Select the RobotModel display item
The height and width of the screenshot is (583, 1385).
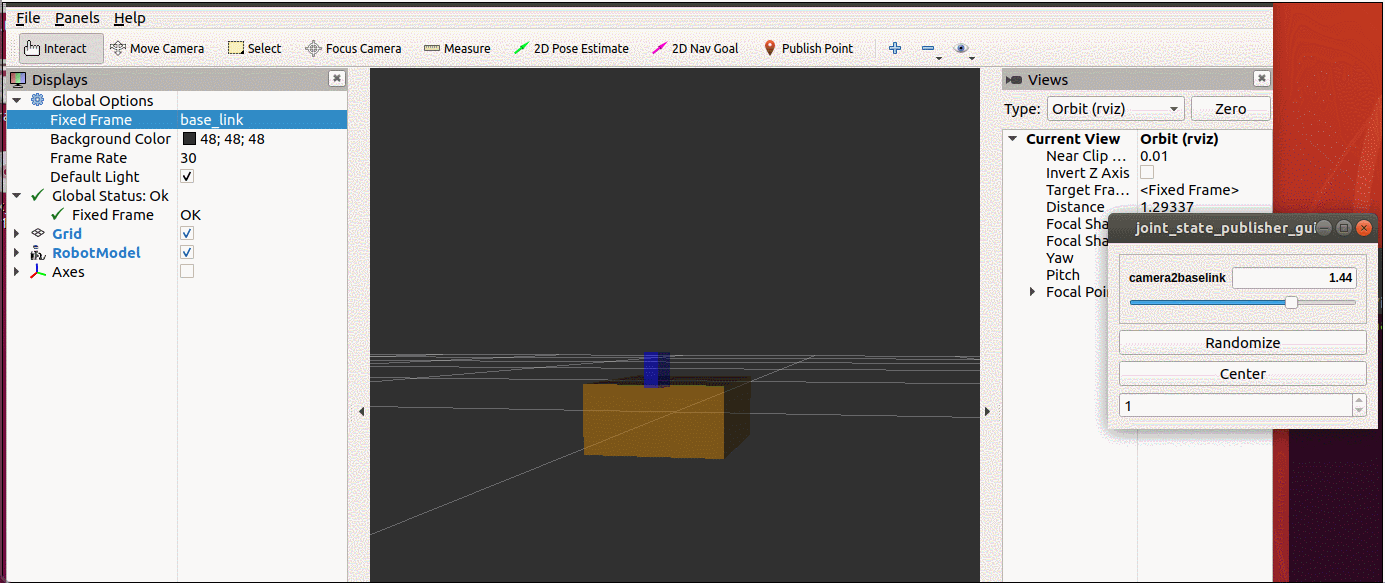(96, 253)
